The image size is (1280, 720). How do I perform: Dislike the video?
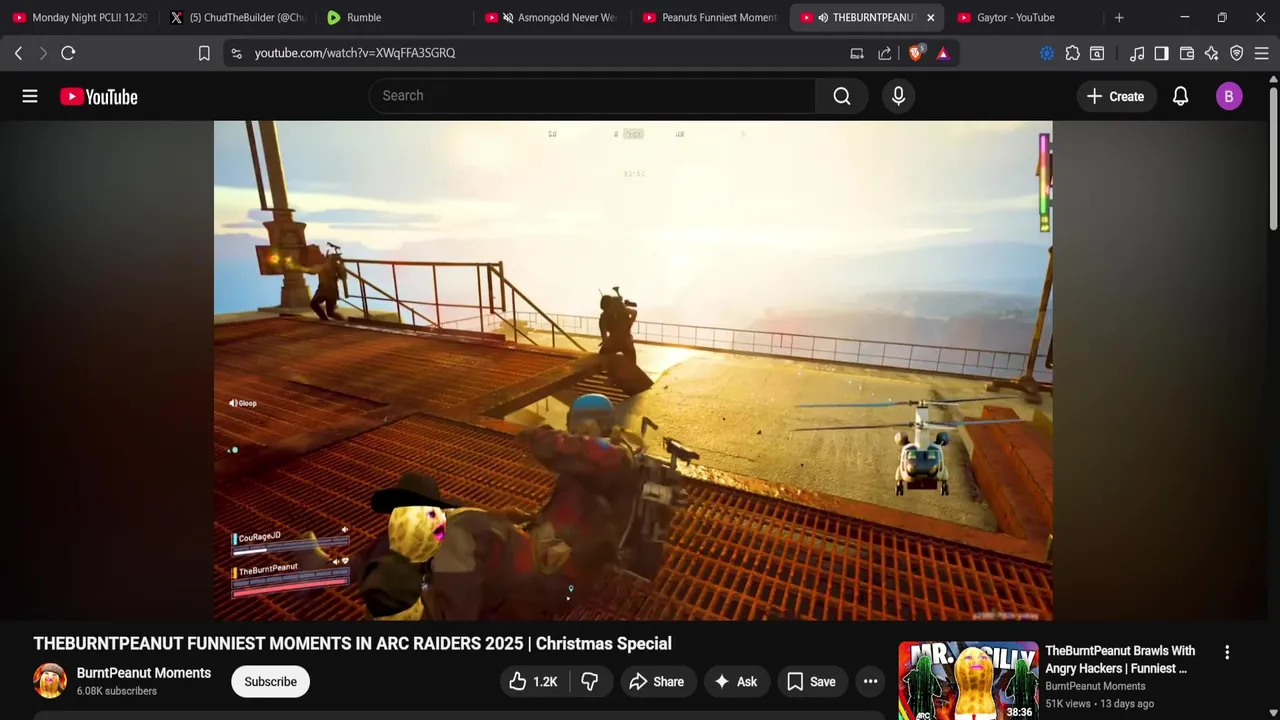[590, 682]
